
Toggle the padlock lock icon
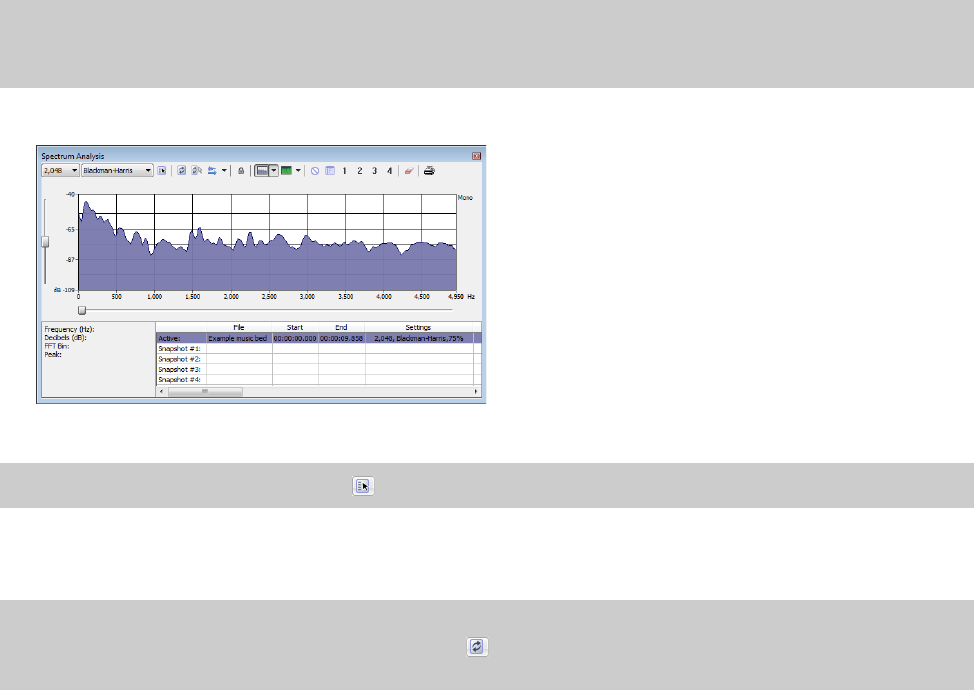(x=241, y=170)
